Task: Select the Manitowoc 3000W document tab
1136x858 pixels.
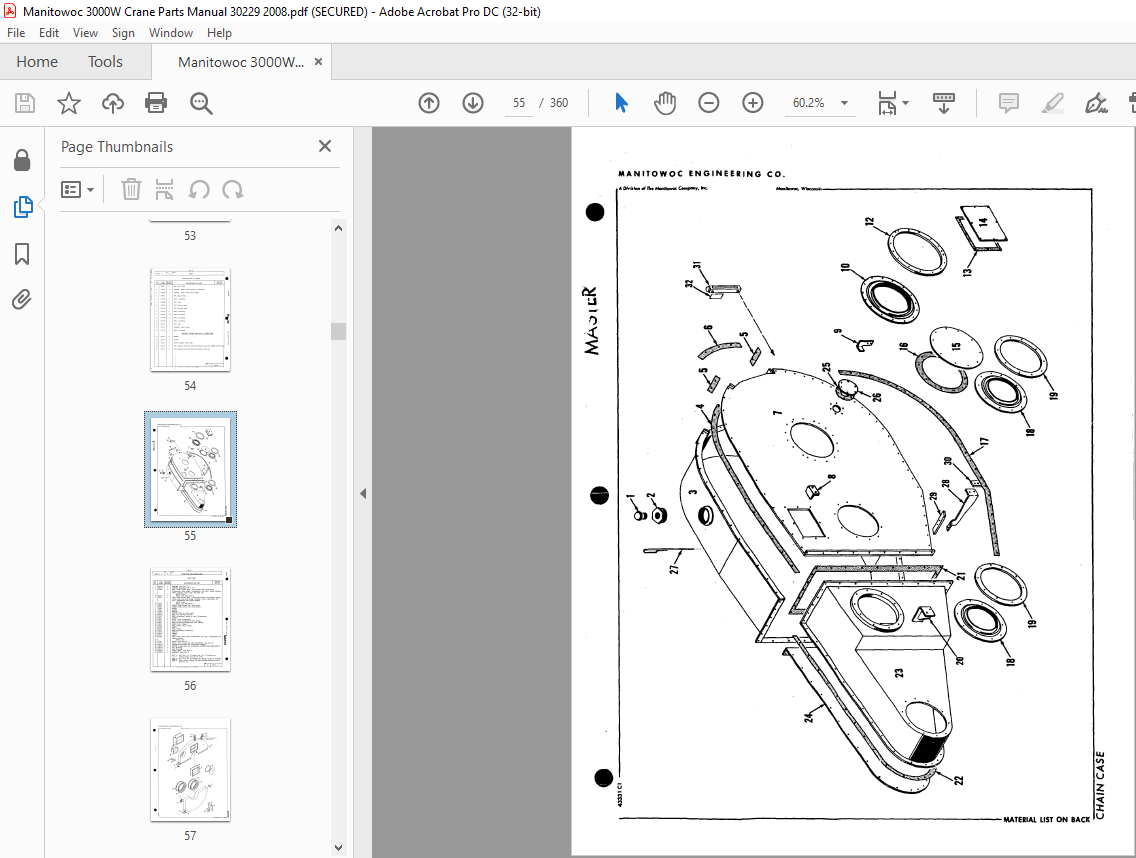Action: click(241, 62)
